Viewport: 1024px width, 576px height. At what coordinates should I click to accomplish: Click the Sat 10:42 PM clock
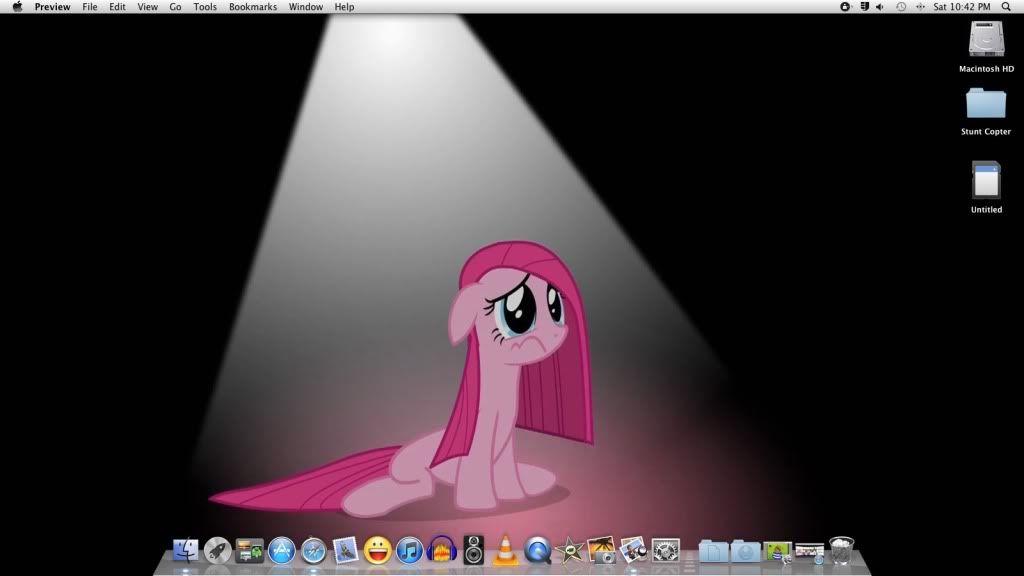click(x=962, y=7)
